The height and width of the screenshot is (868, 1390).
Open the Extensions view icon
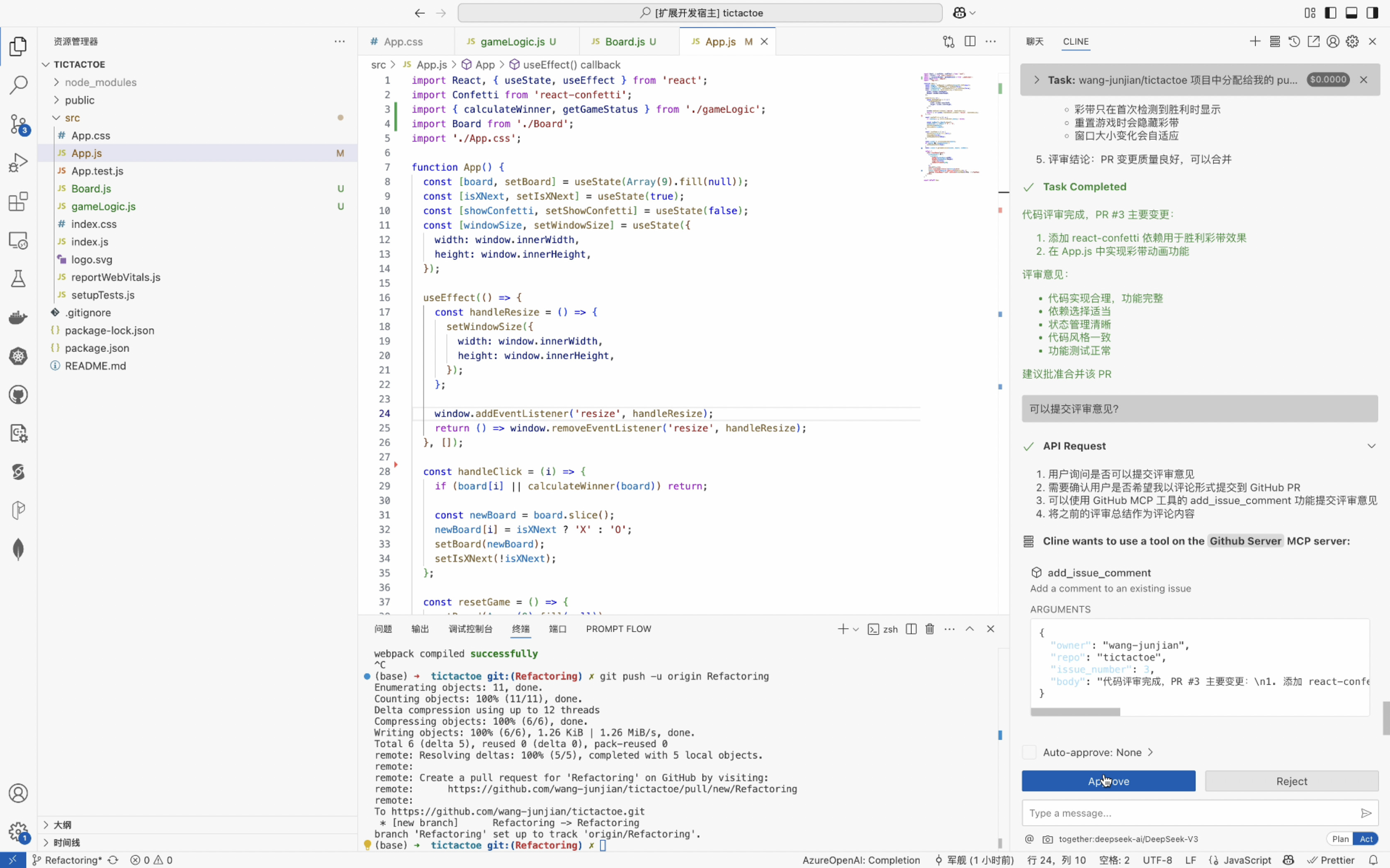click(x=18, y=201)
